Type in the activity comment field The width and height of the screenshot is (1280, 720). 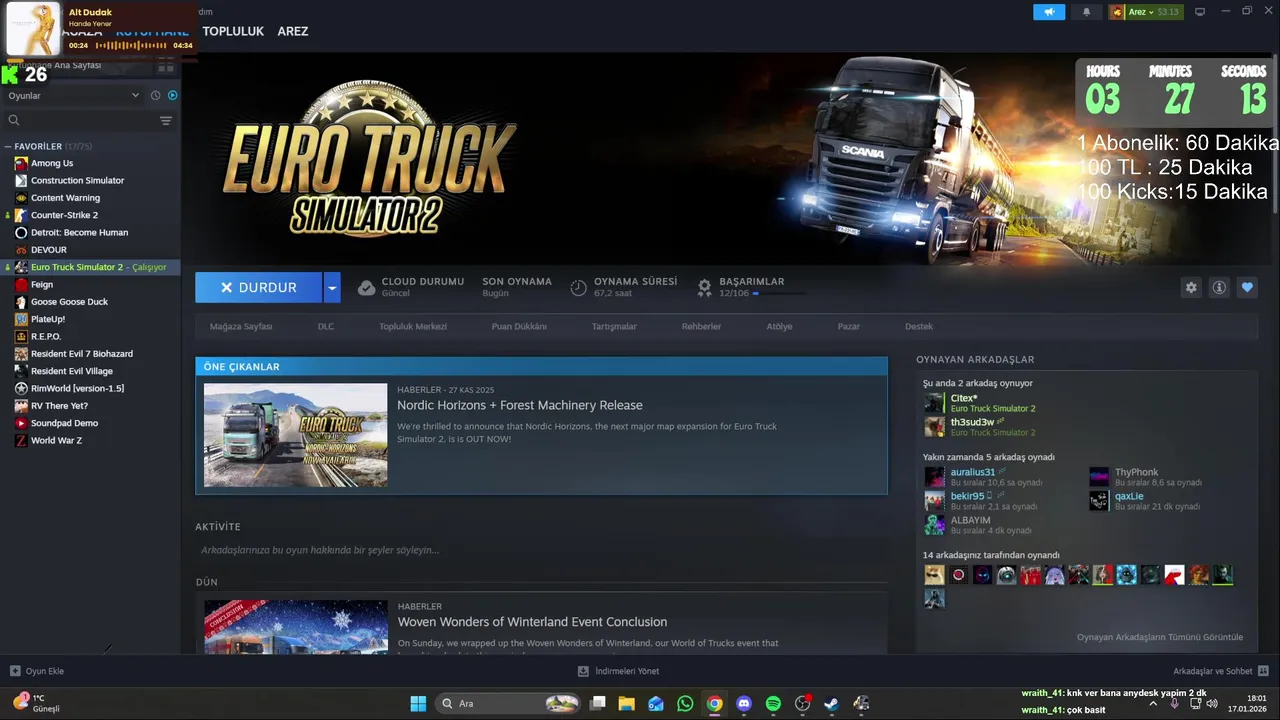click(541, 550)
